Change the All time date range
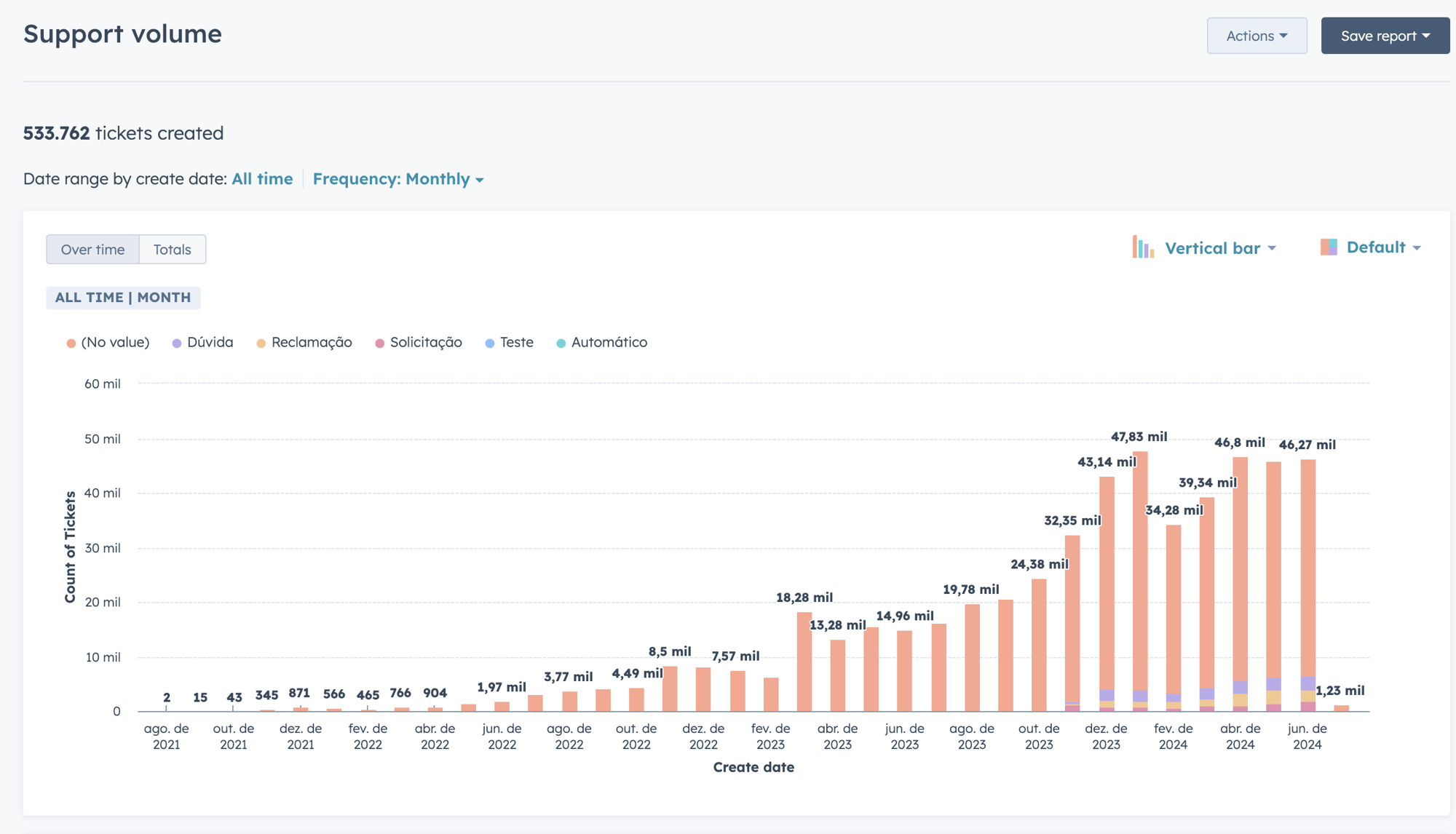 pyautogui.click(x=262, y=179)
